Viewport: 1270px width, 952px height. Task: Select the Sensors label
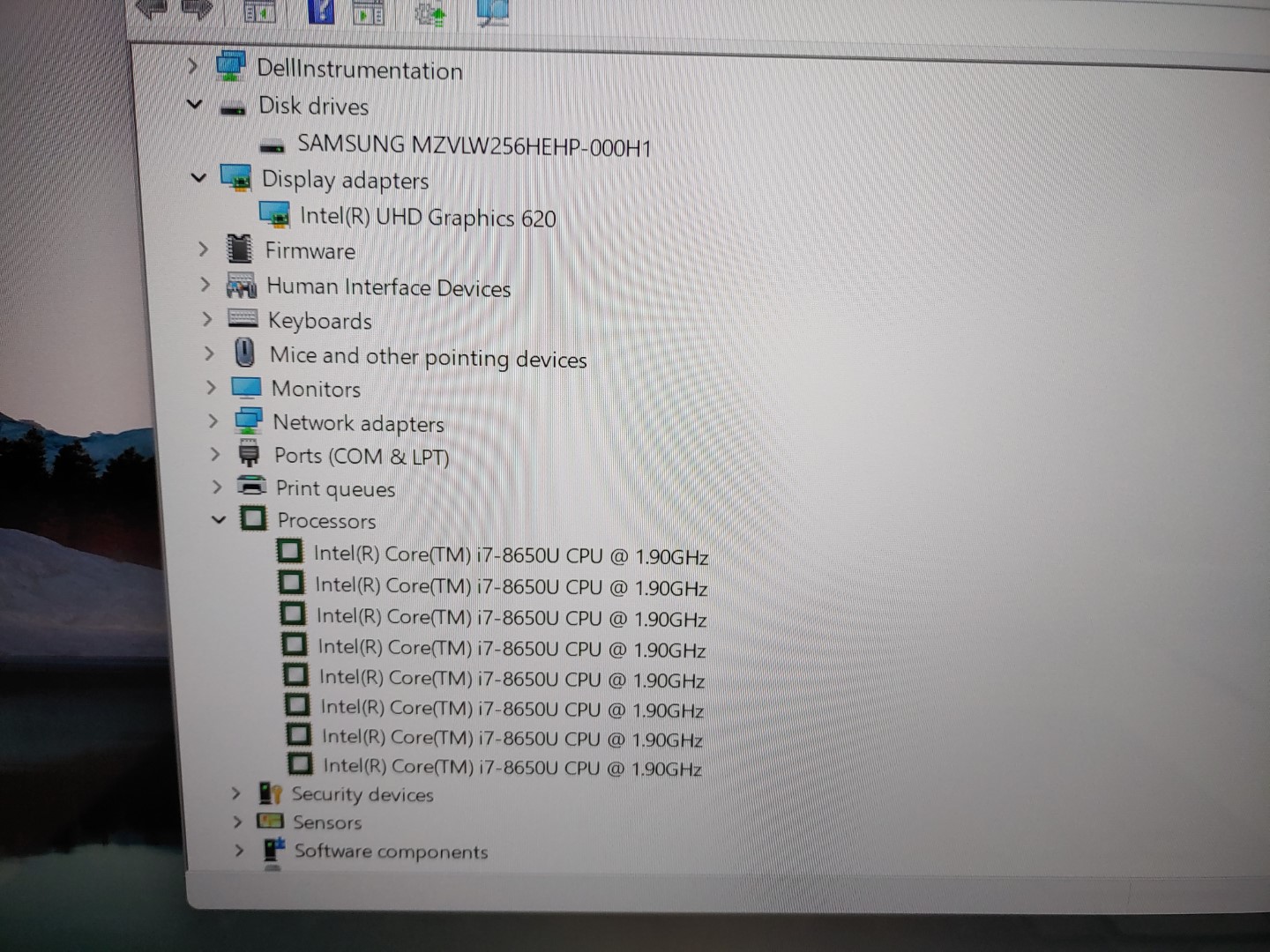pyautogui.click(x=327, y=822)
